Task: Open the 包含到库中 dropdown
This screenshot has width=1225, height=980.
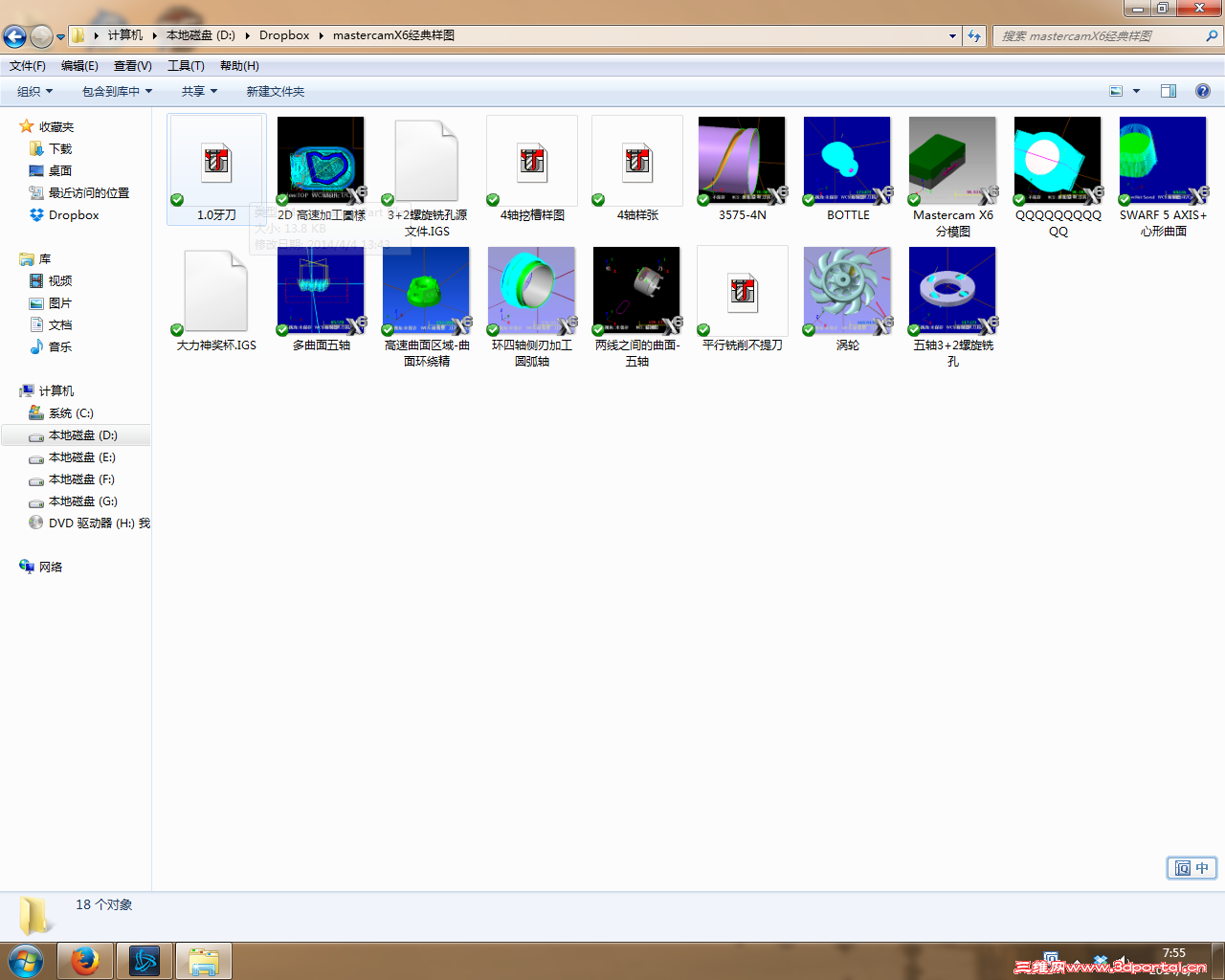Action: coord(117,92)
